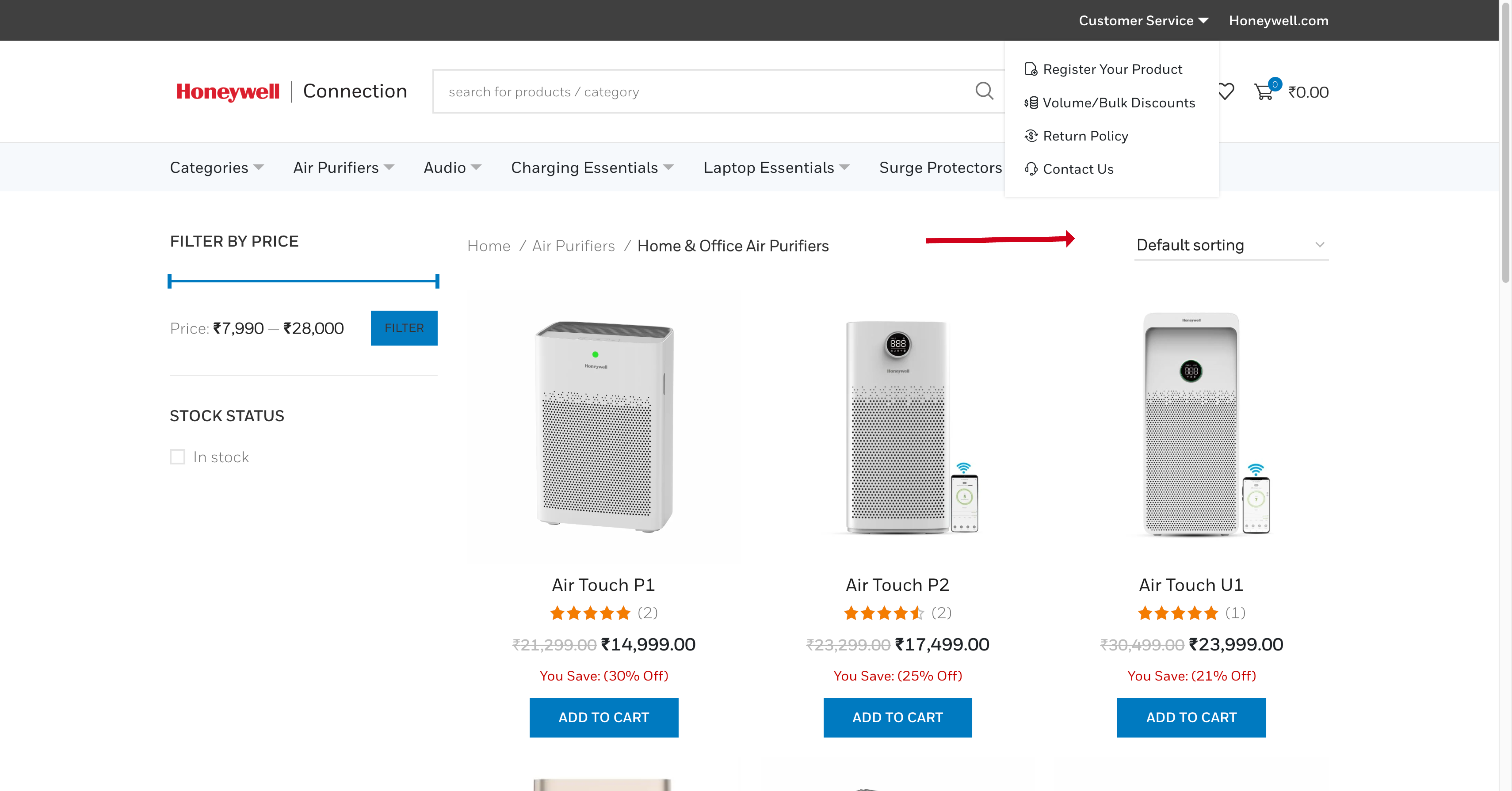Screen dimensions: 1512x791
Task: Expand the Categories menu
Action: (x=217, y=168)
